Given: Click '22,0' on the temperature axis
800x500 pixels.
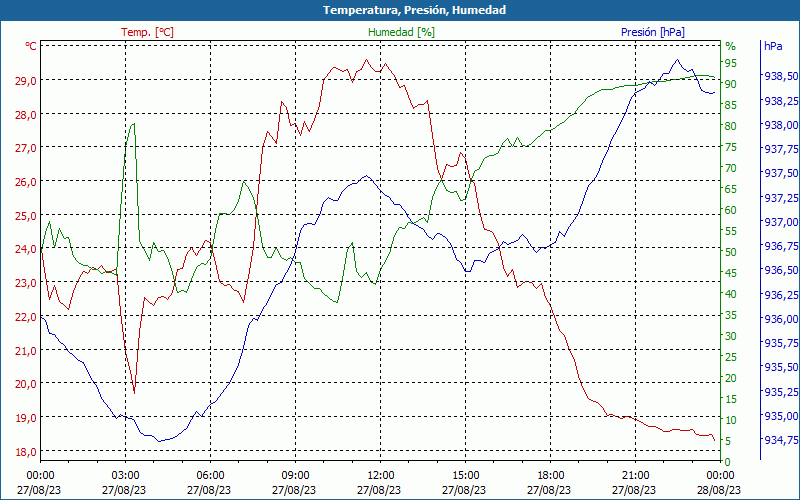Looking at the screenshot, I should [x=26, y=317].
